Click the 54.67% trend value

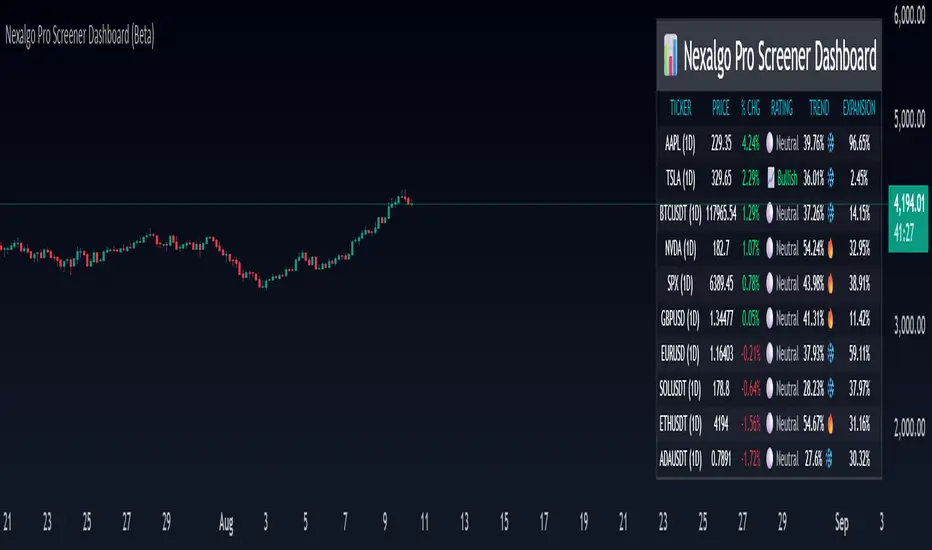[814, 423]
